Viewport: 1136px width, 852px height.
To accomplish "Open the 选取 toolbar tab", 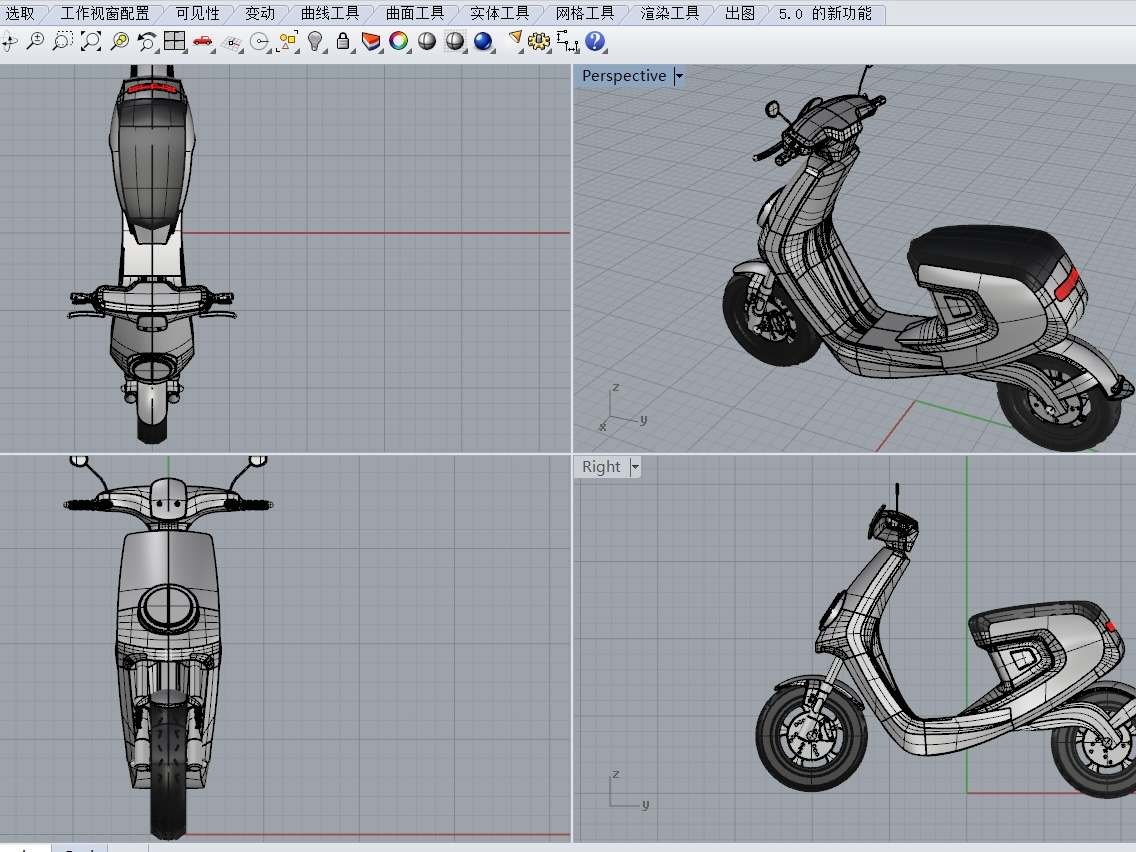I will click(x=20, y=13).
